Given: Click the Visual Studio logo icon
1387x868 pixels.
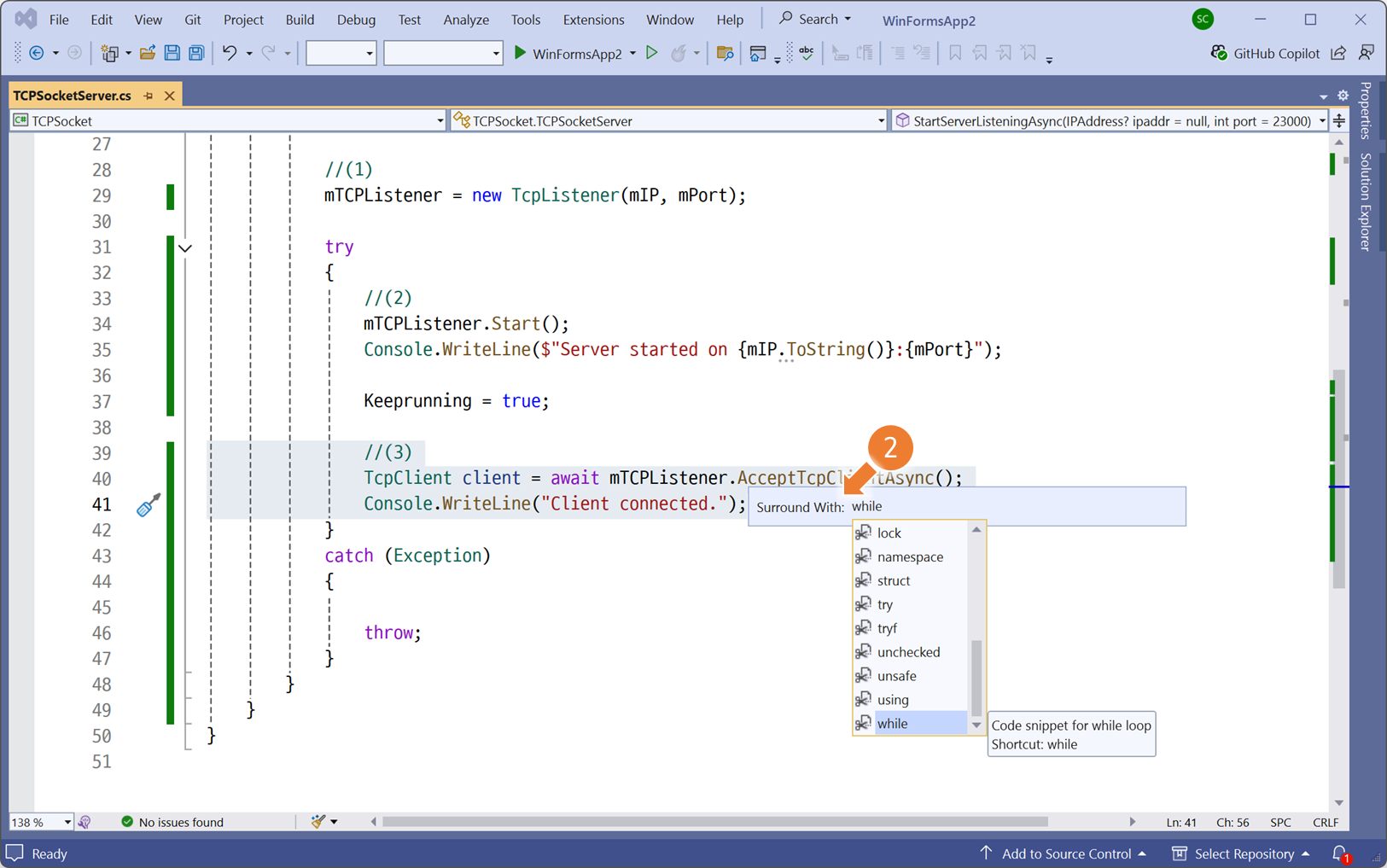Looking at the screenshot, I should [26, 19].
